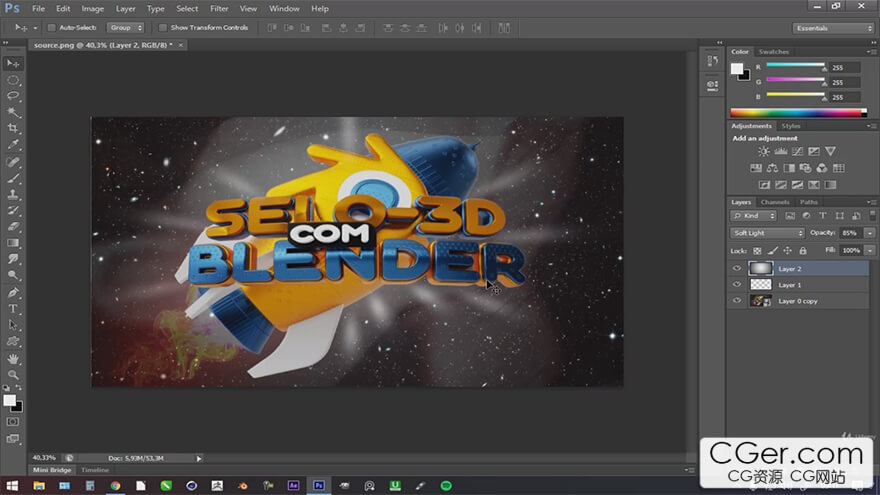Enable the Auto-Select checkbox
The image size is (880, 495).
[51, 28]
